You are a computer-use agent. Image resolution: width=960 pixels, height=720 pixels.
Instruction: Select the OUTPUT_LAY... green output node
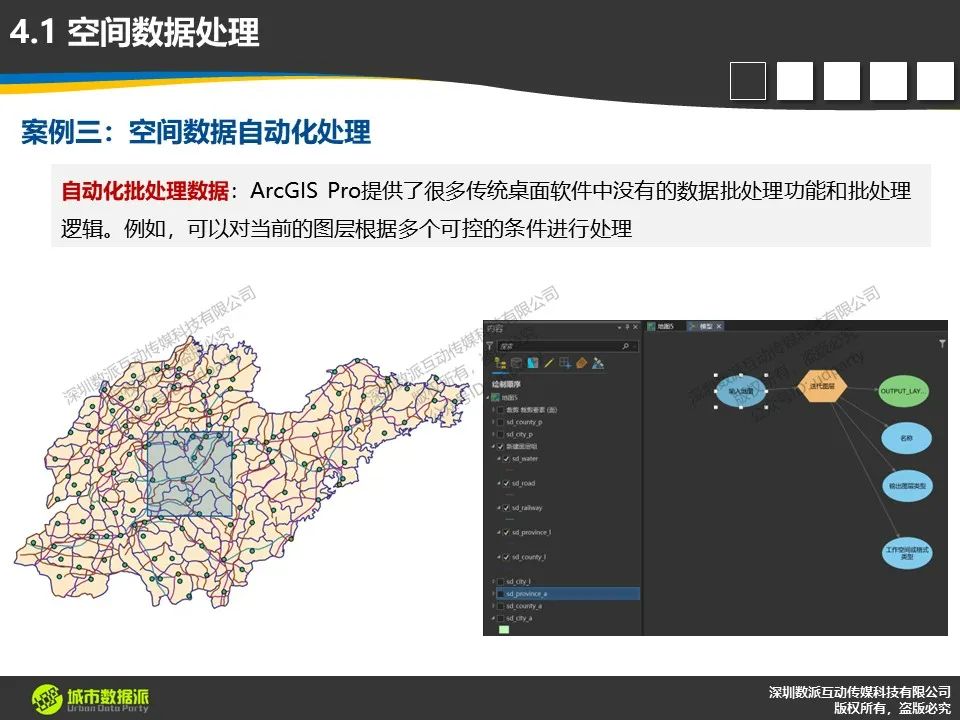tap(904, 391)
